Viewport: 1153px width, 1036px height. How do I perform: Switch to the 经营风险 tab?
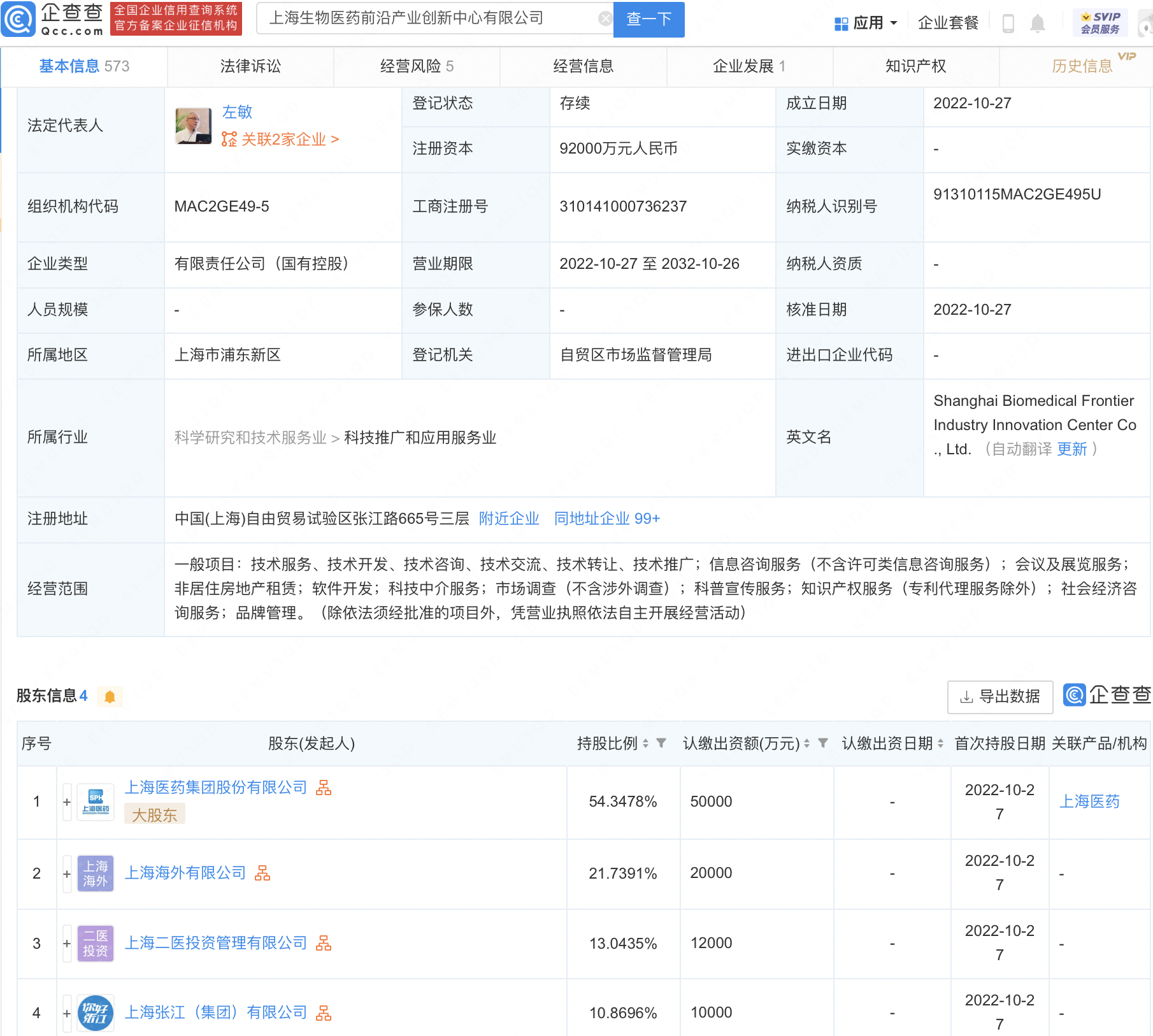tap(417, 66)
